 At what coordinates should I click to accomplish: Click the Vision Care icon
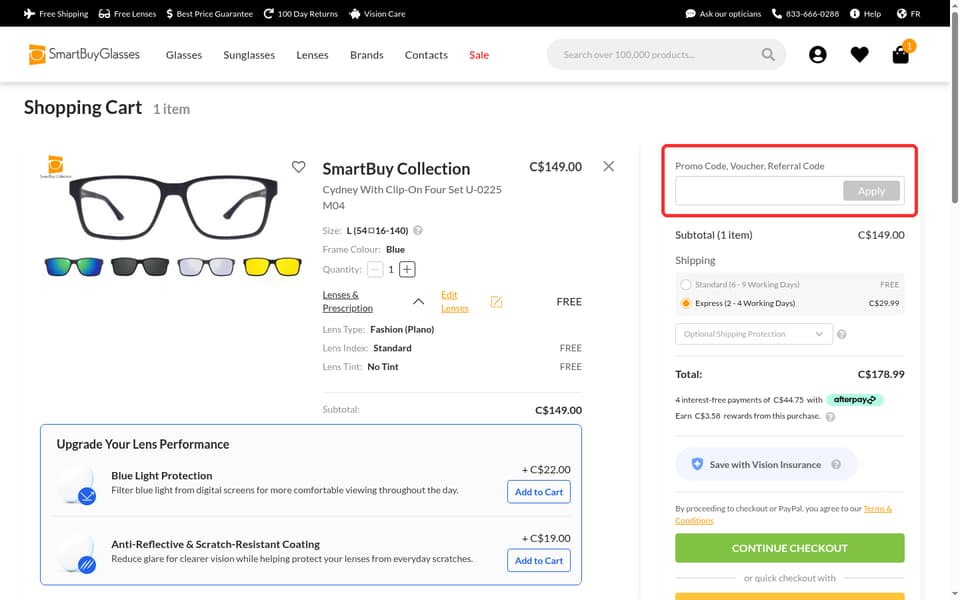click(x=354, y=13)
